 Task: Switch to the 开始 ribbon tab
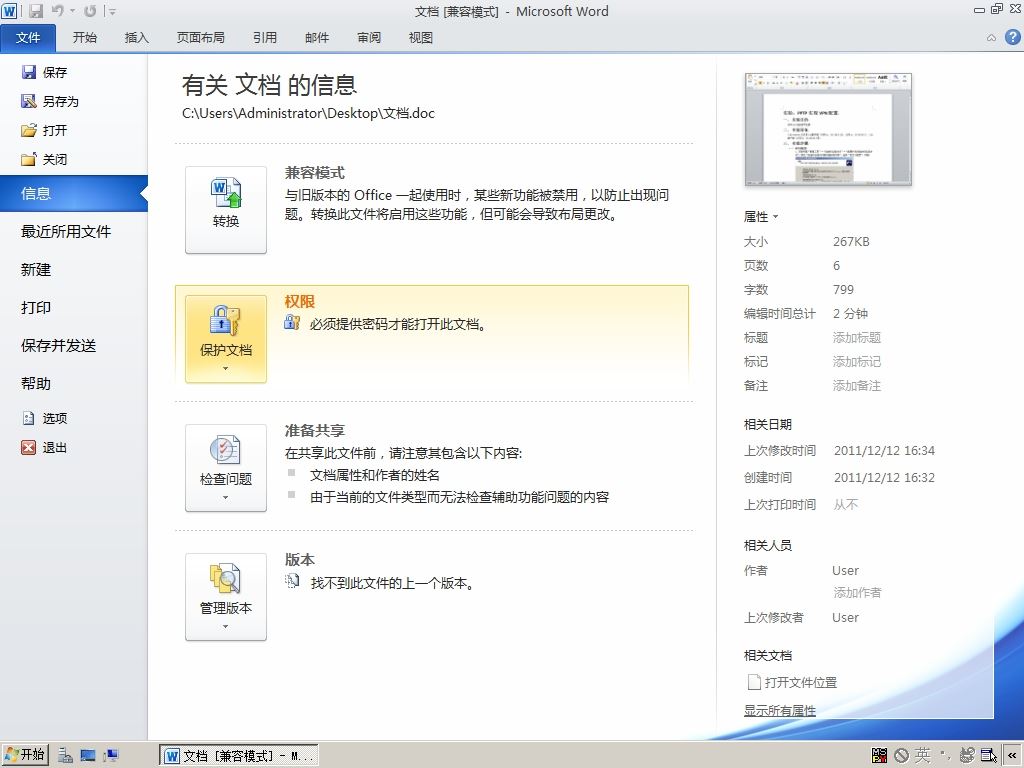point(84,37)
